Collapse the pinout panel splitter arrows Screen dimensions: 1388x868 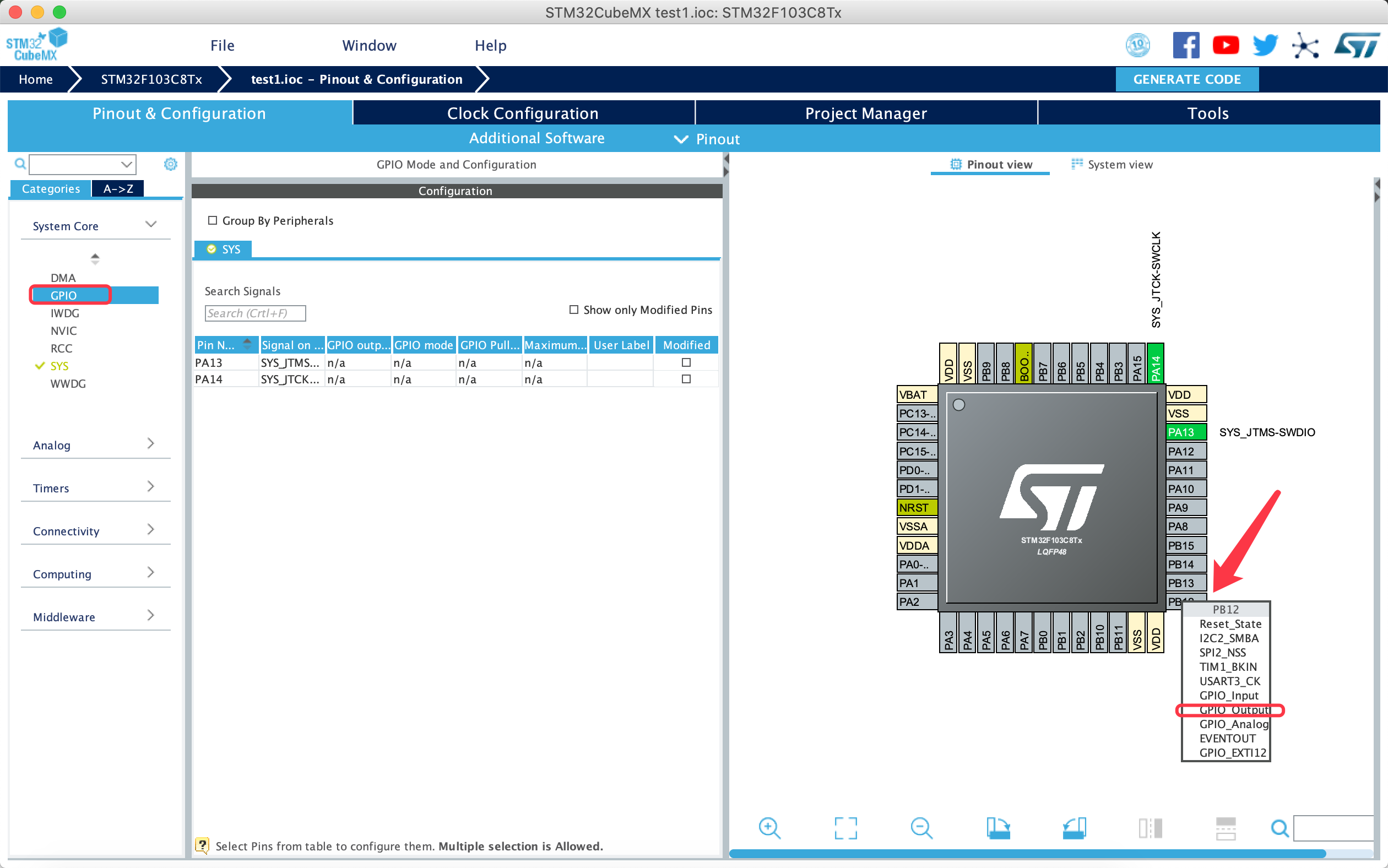(1377, 191)
